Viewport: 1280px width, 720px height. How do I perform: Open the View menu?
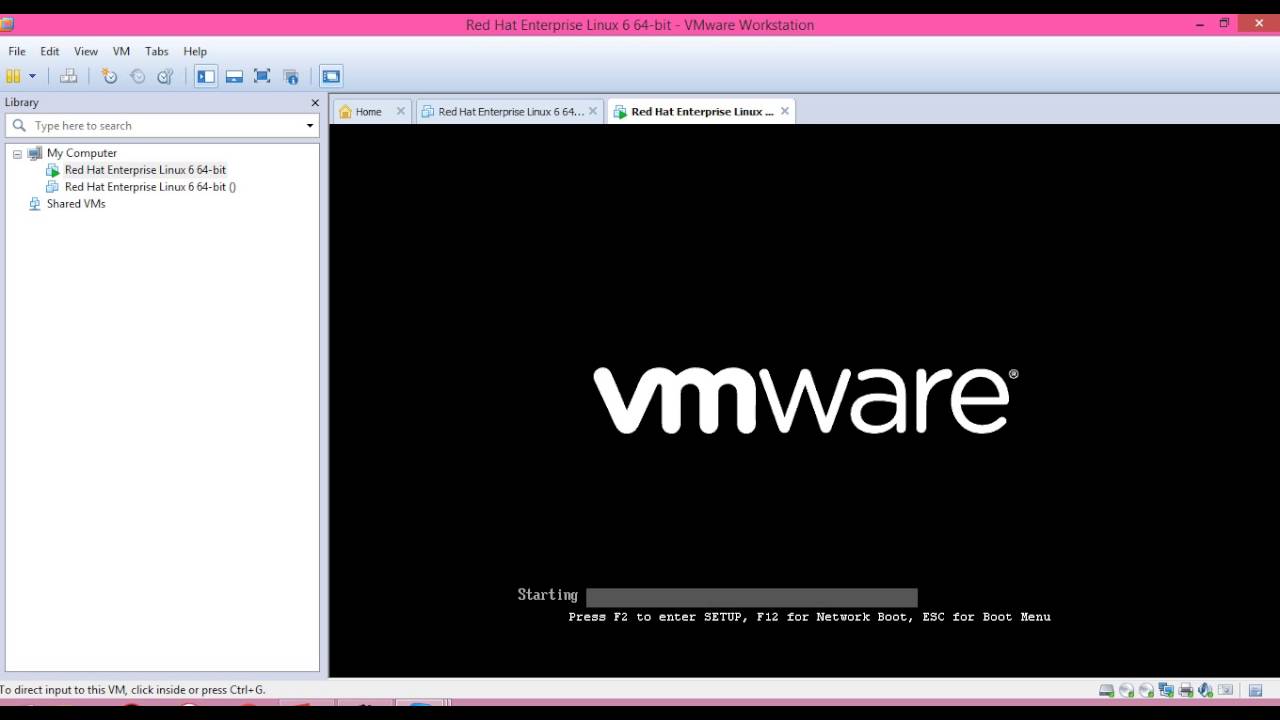pos(86,51)
